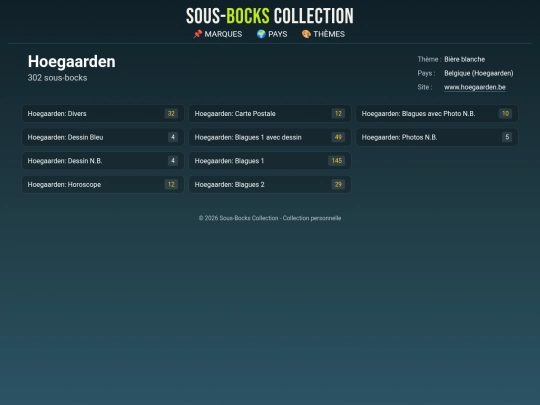Viewport: 540px width, 405px height.
Task: Open the Hoegaarden: Photos N.B. series
Action: 437,137
